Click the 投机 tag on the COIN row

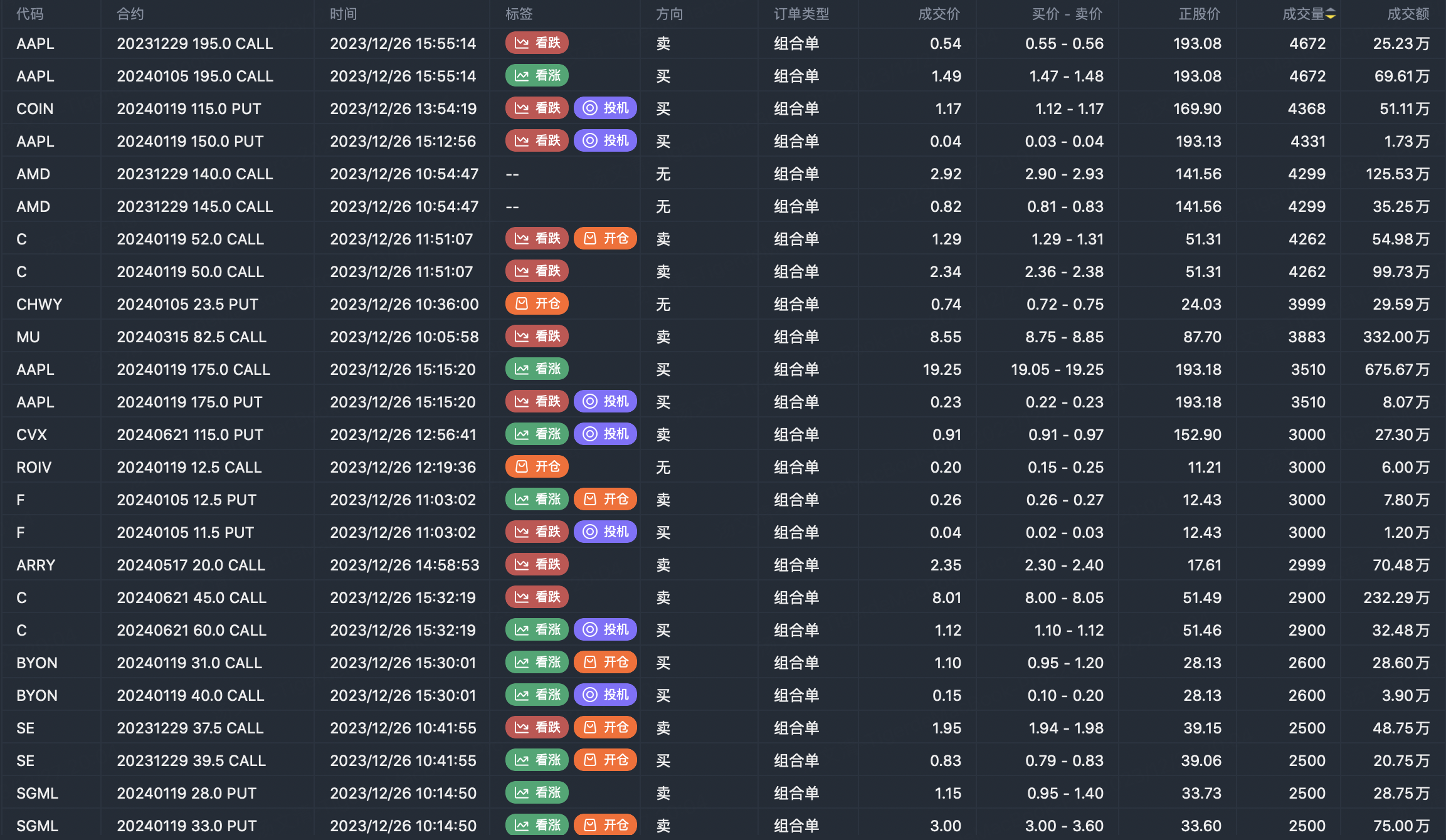point(605,108)
